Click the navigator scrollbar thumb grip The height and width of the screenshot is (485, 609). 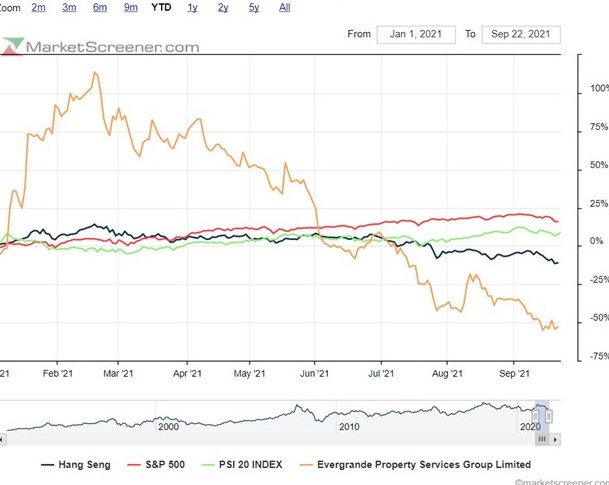point(541,439)
